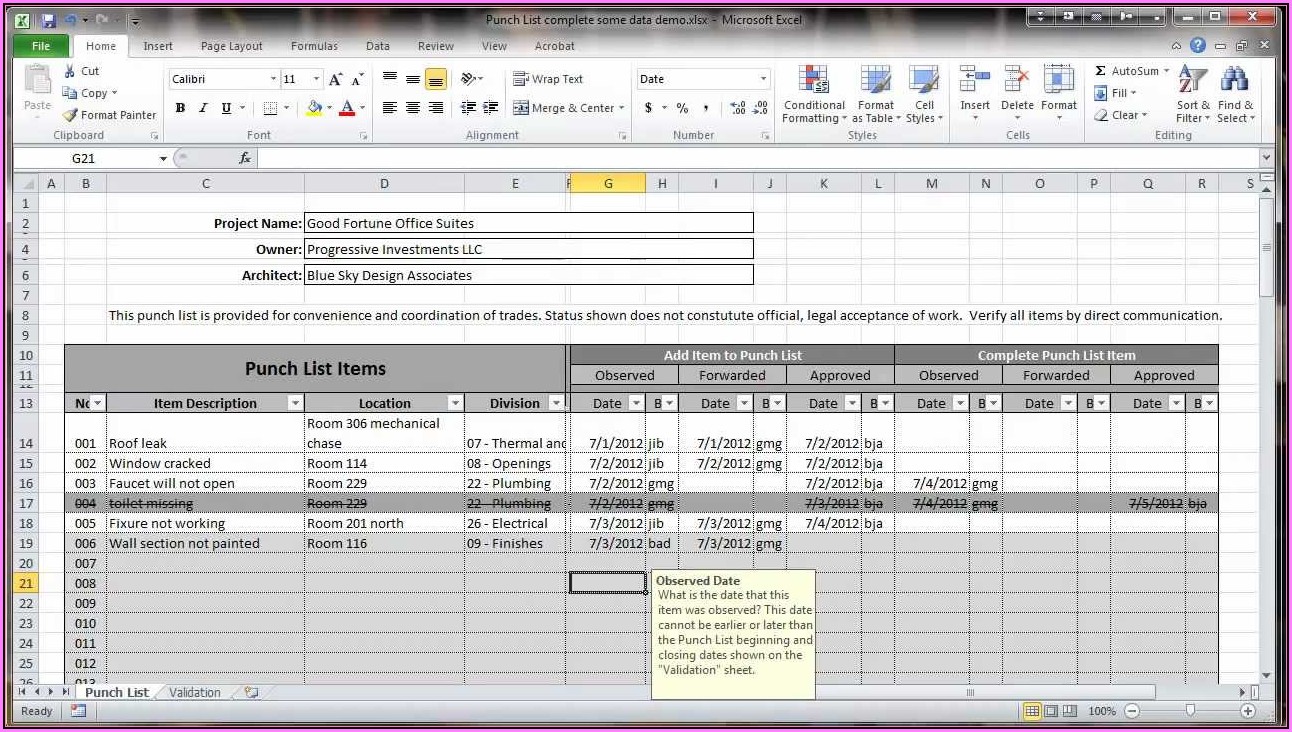Open the Validation sheet tab
This screenshot has width=1292, height=732.
click(x=195, y=692)
